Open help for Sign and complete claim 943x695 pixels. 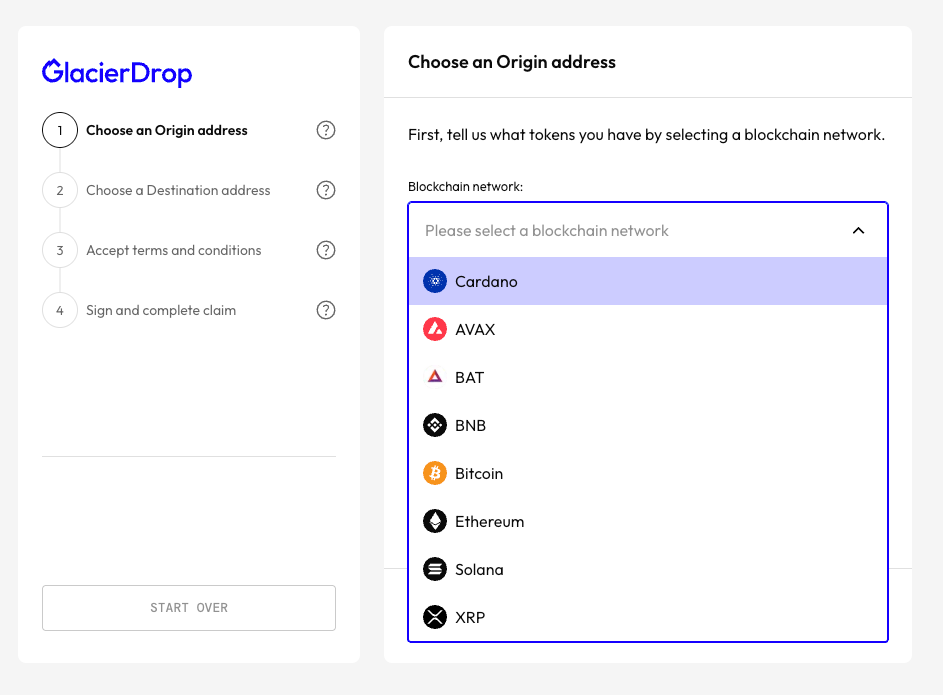click(x=326, y=310)
